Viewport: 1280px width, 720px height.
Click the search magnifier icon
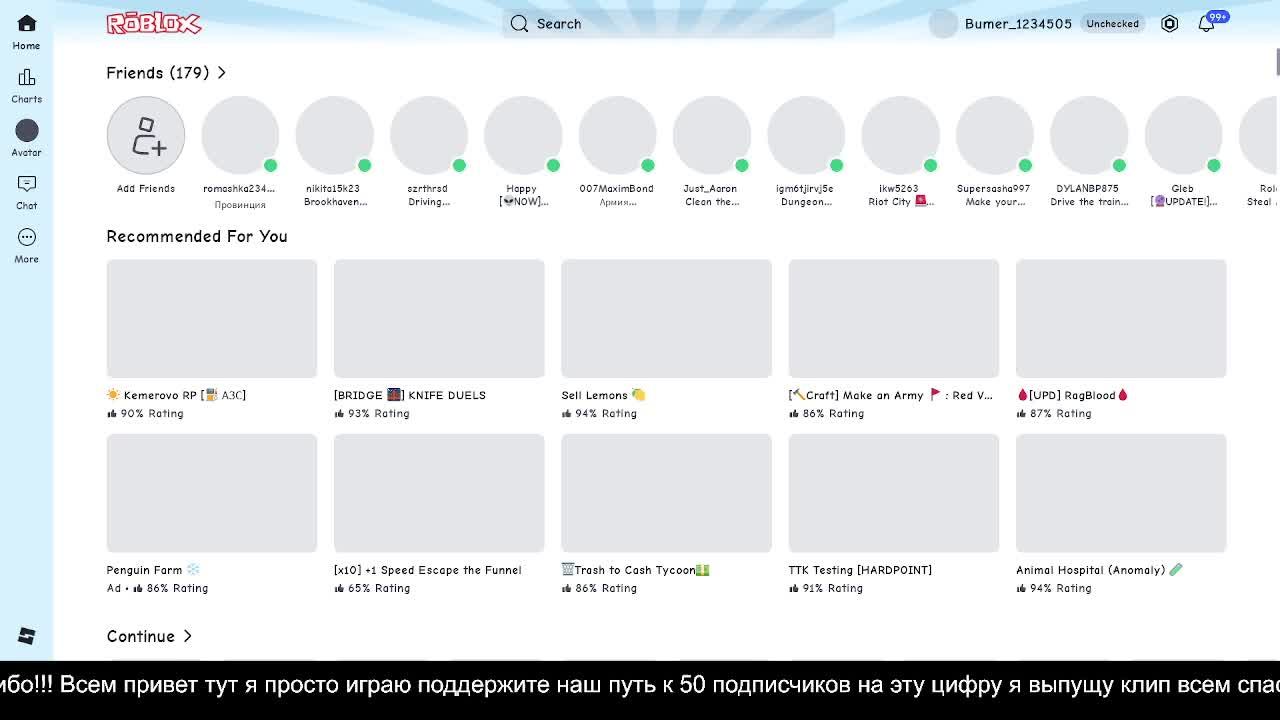pyautogui.click(x=519, y=24)
